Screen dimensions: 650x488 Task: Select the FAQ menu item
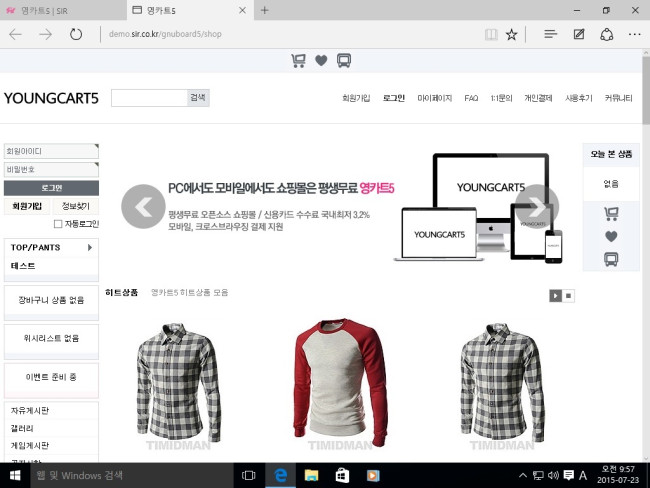(471, 98)
